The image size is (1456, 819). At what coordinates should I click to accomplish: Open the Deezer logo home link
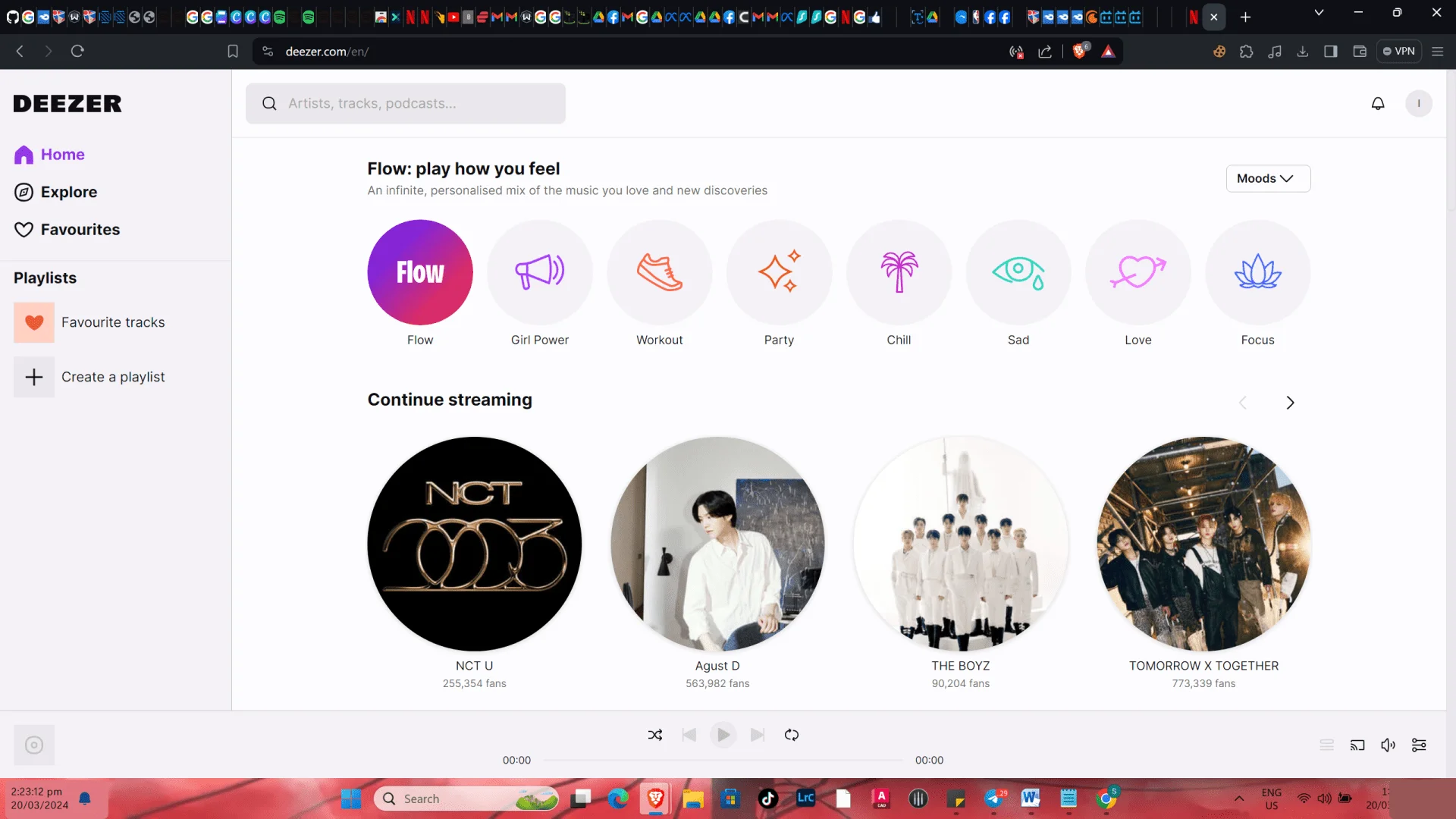[x=67, y=103]
